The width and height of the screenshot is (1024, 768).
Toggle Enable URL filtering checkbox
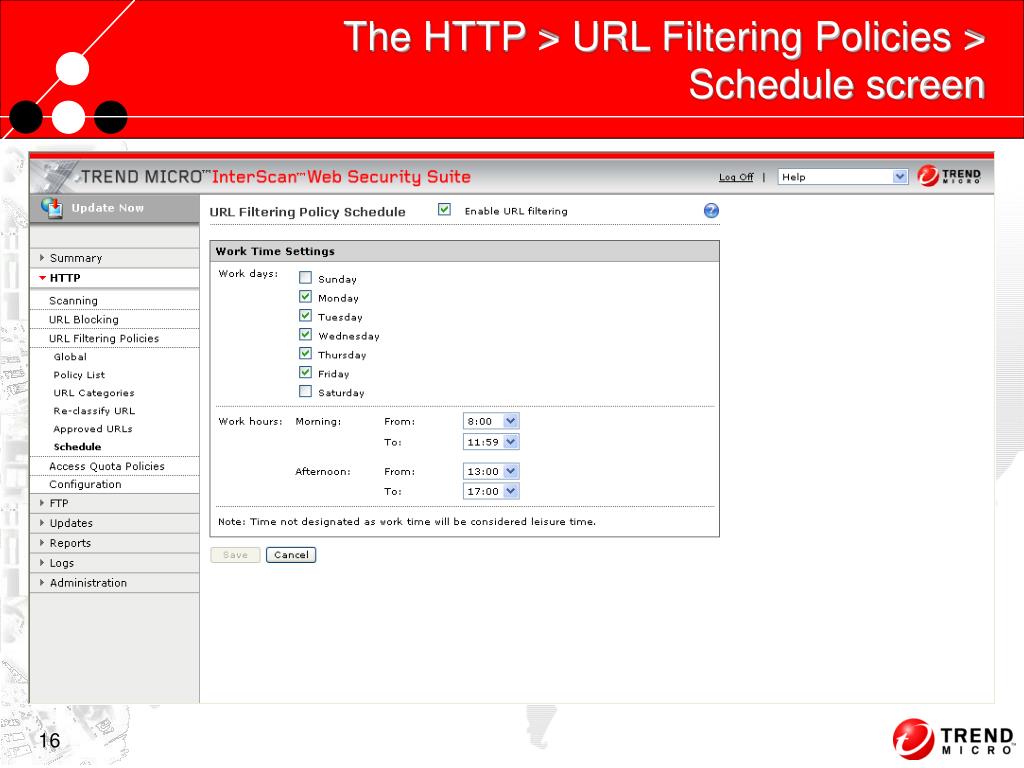point(444,209)
